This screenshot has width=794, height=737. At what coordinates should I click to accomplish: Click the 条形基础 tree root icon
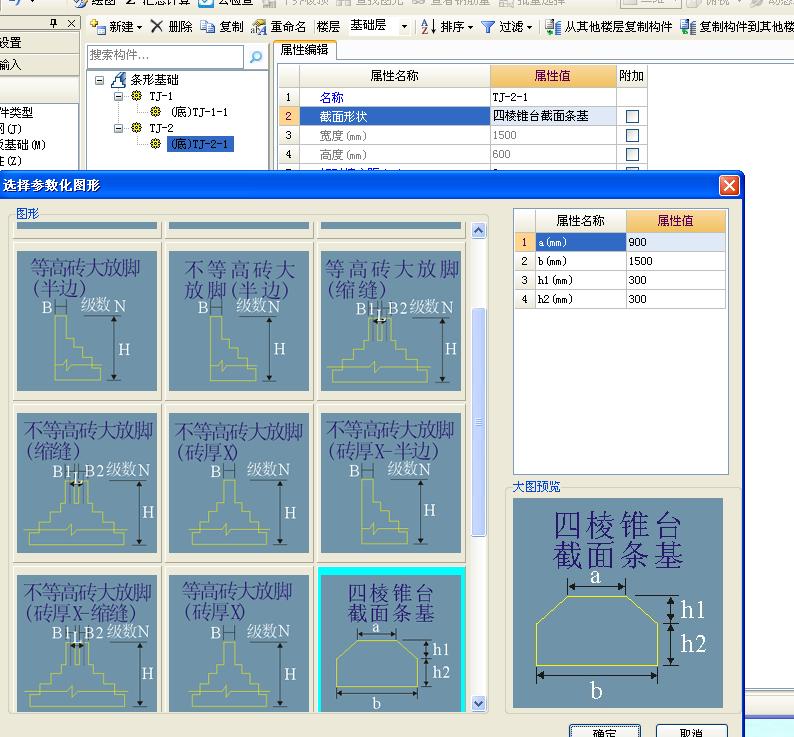pos(118,80)
